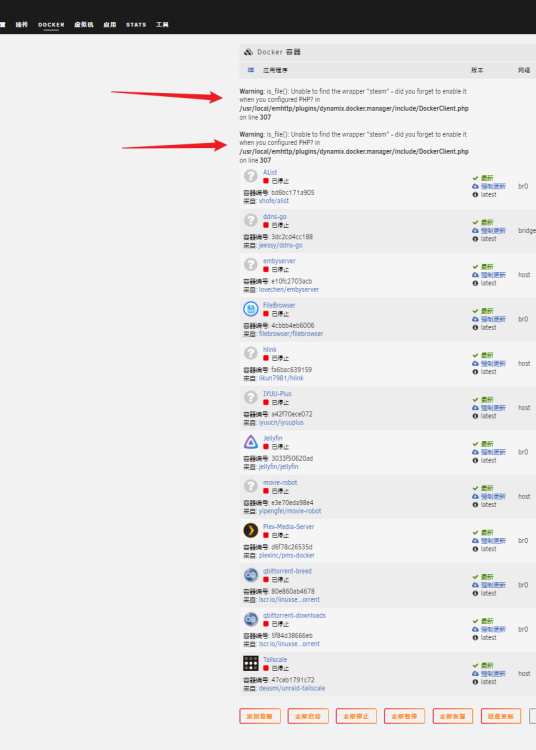Select the Tailscale container ID 47ceb1791c72
Viewport: 536px width, 750px height.
[293, 680]
